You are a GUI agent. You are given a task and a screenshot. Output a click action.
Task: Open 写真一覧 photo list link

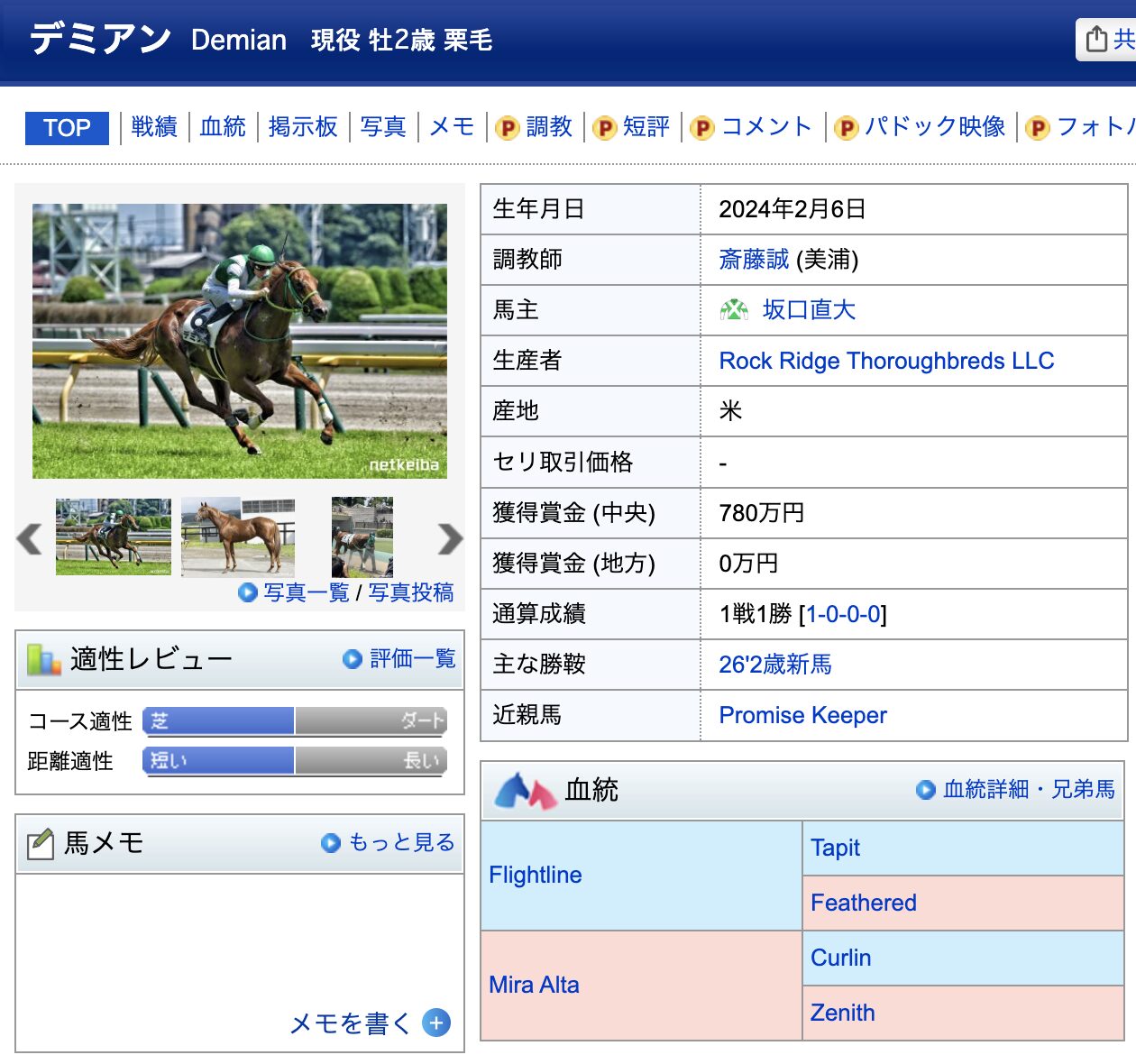click(306, 592)
